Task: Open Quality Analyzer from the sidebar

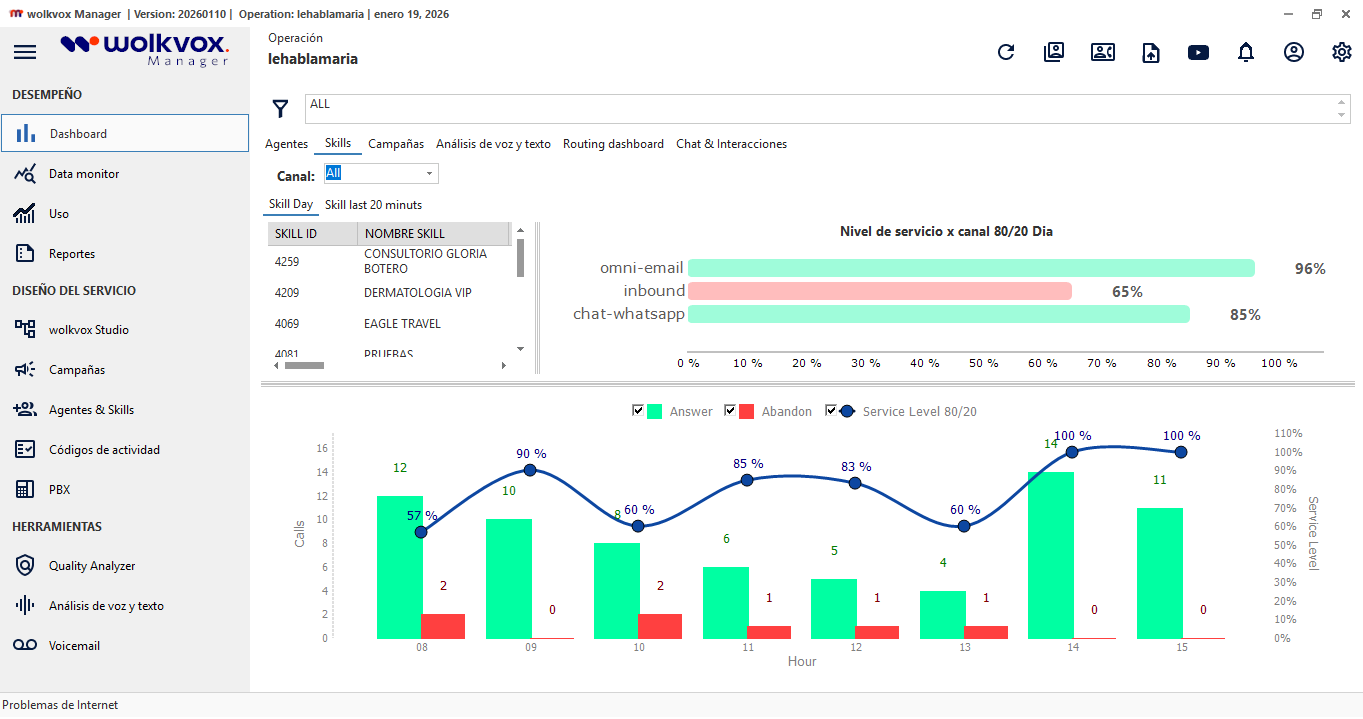Action: pyautogui.click(x=92, y=566)
